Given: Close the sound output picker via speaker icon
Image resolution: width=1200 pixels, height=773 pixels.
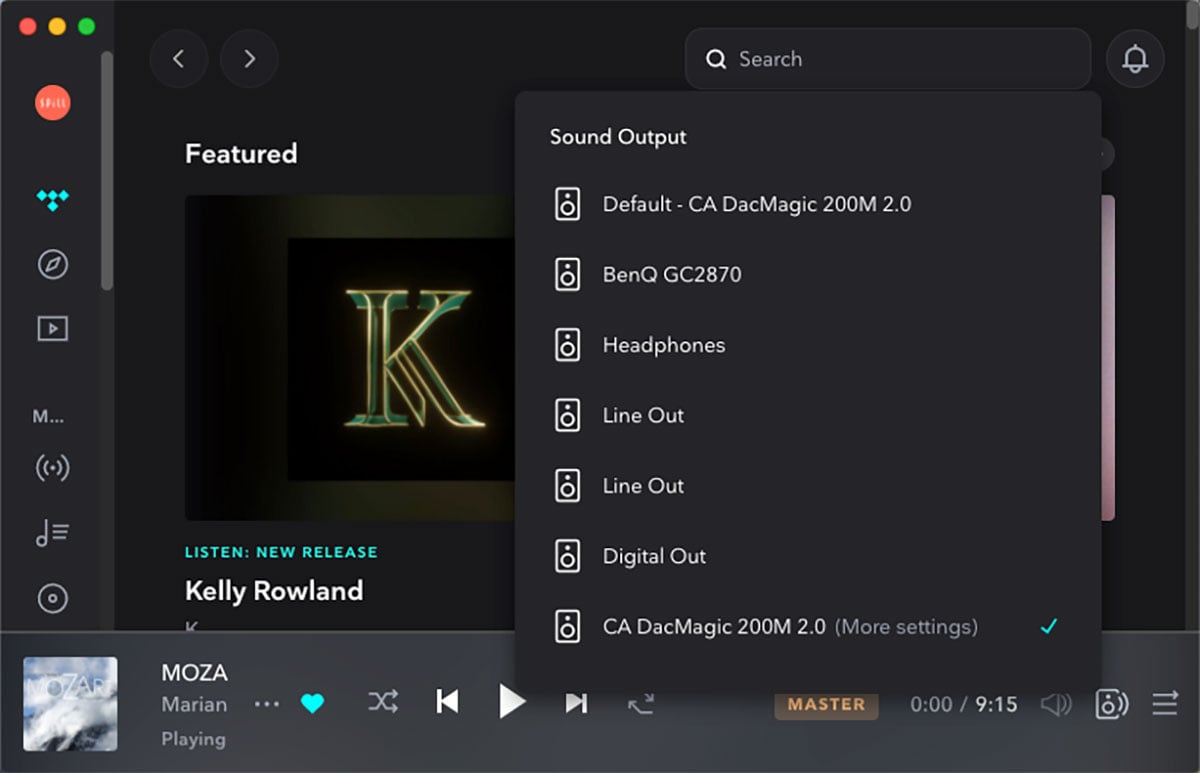Looking at the screenshot, I should (1112, 704).
